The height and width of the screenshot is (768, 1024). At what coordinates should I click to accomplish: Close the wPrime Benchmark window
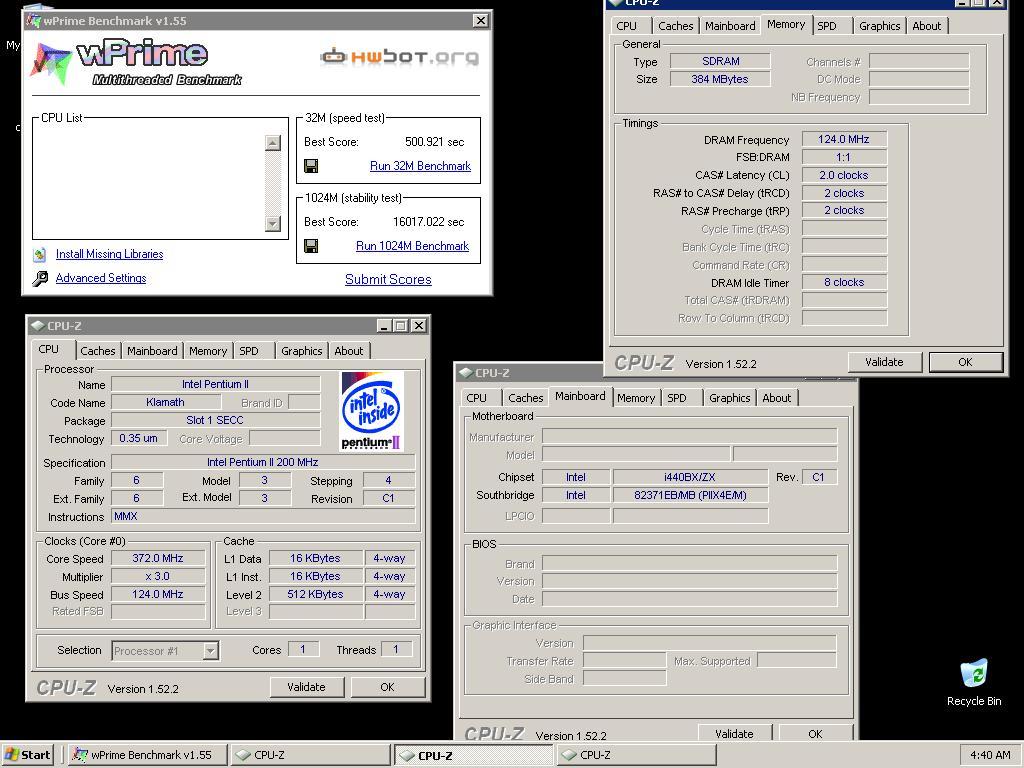(x=481, y=20)
